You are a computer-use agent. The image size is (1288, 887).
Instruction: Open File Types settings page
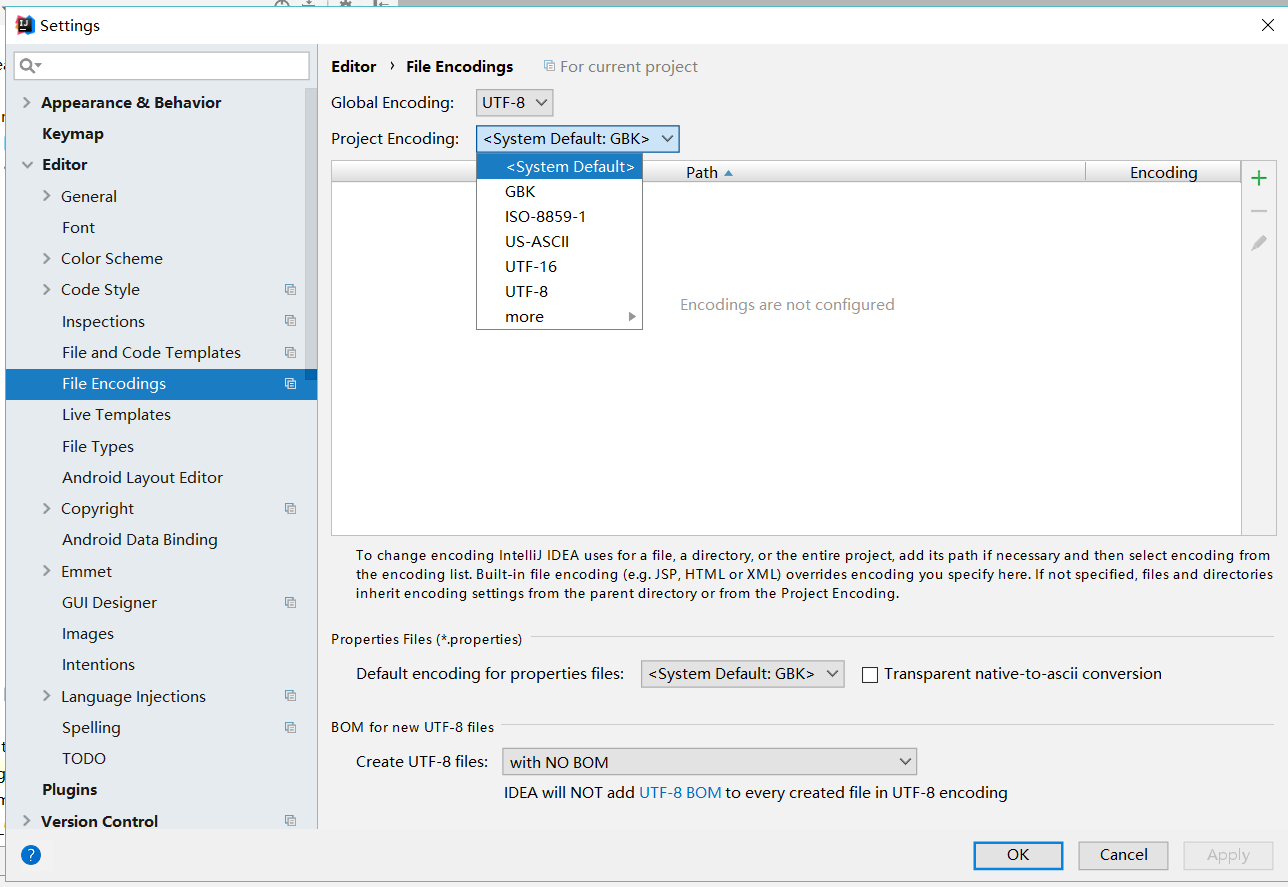point(98,447)
